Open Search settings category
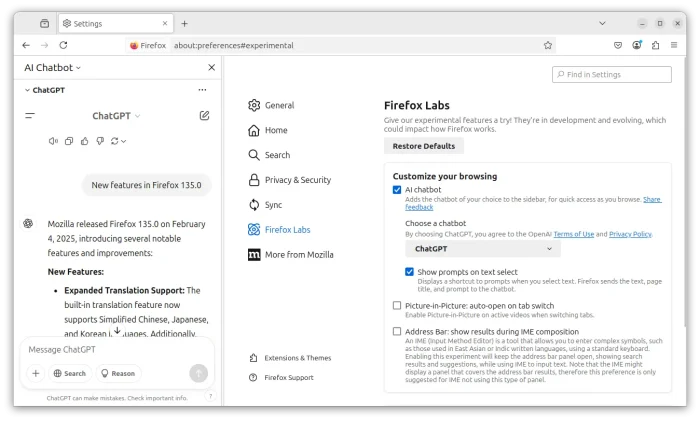The height and width of the screenshot is (421, 700). point(269,155)
